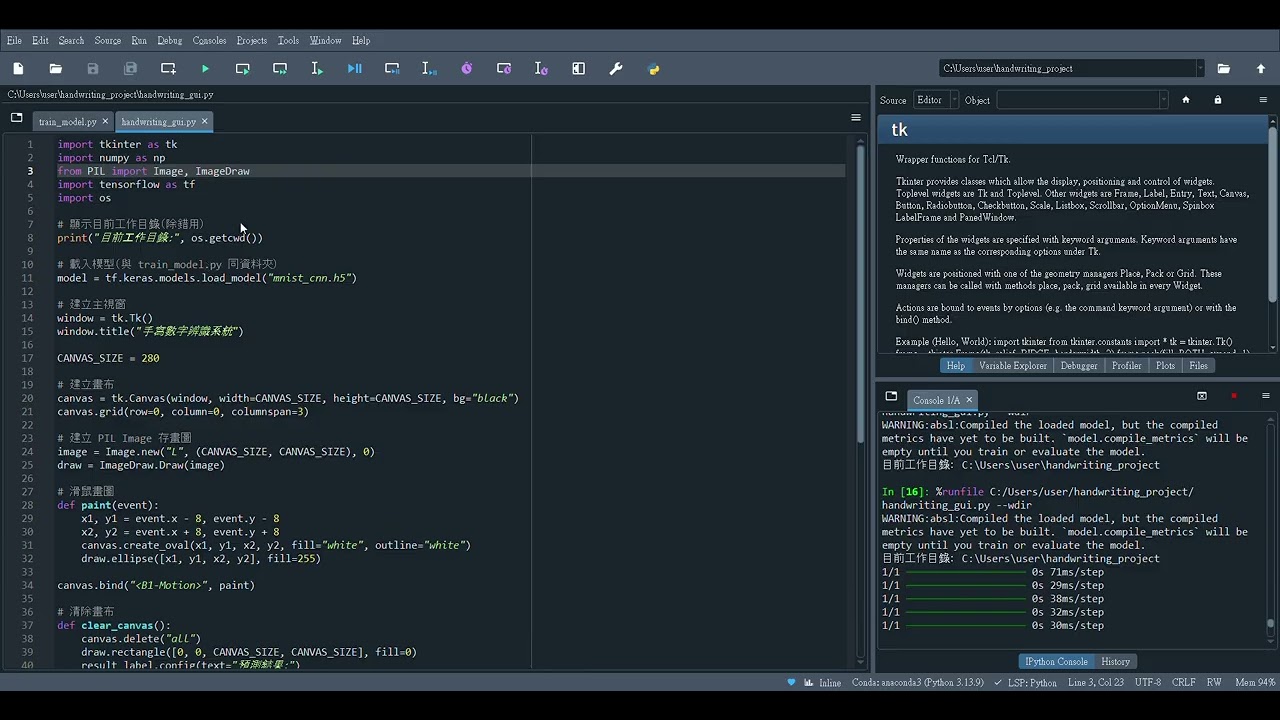Open file using folder toolbar icon
The height and width of the screenshot is (720, 1280).
click(55, 69)
